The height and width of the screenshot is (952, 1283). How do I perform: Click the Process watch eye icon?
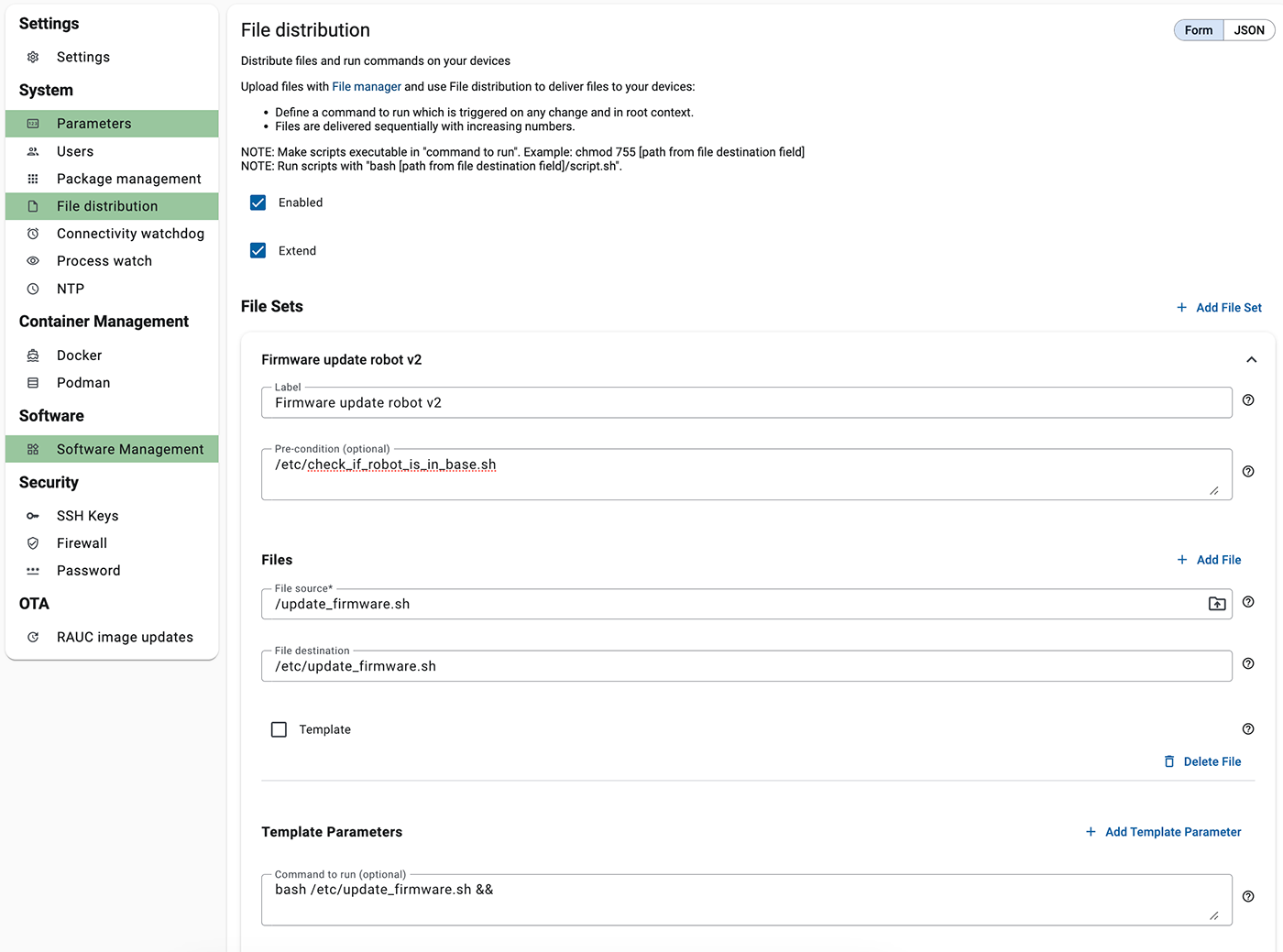[33, 260]
